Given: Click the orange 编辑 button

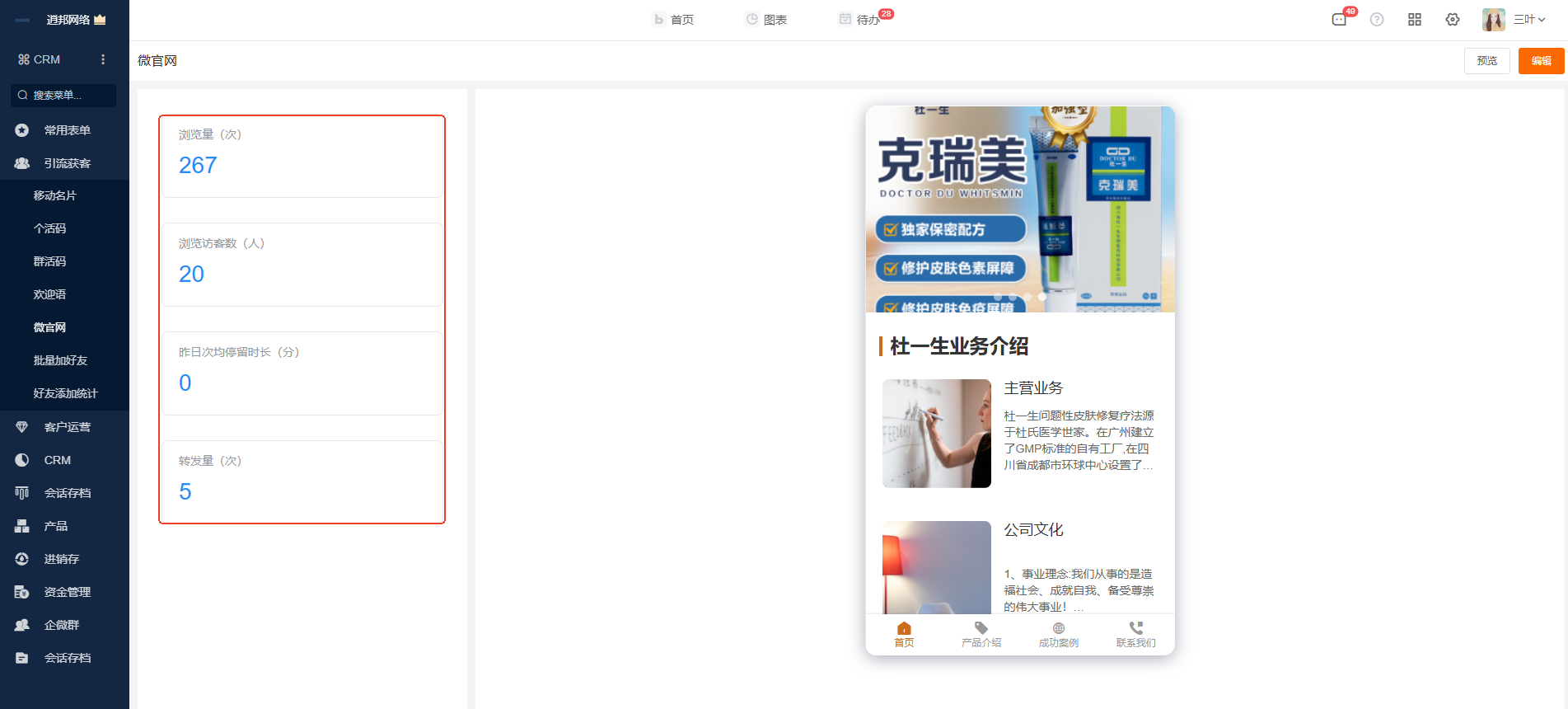Looking at the screenshot, I should coord(1541,61).
